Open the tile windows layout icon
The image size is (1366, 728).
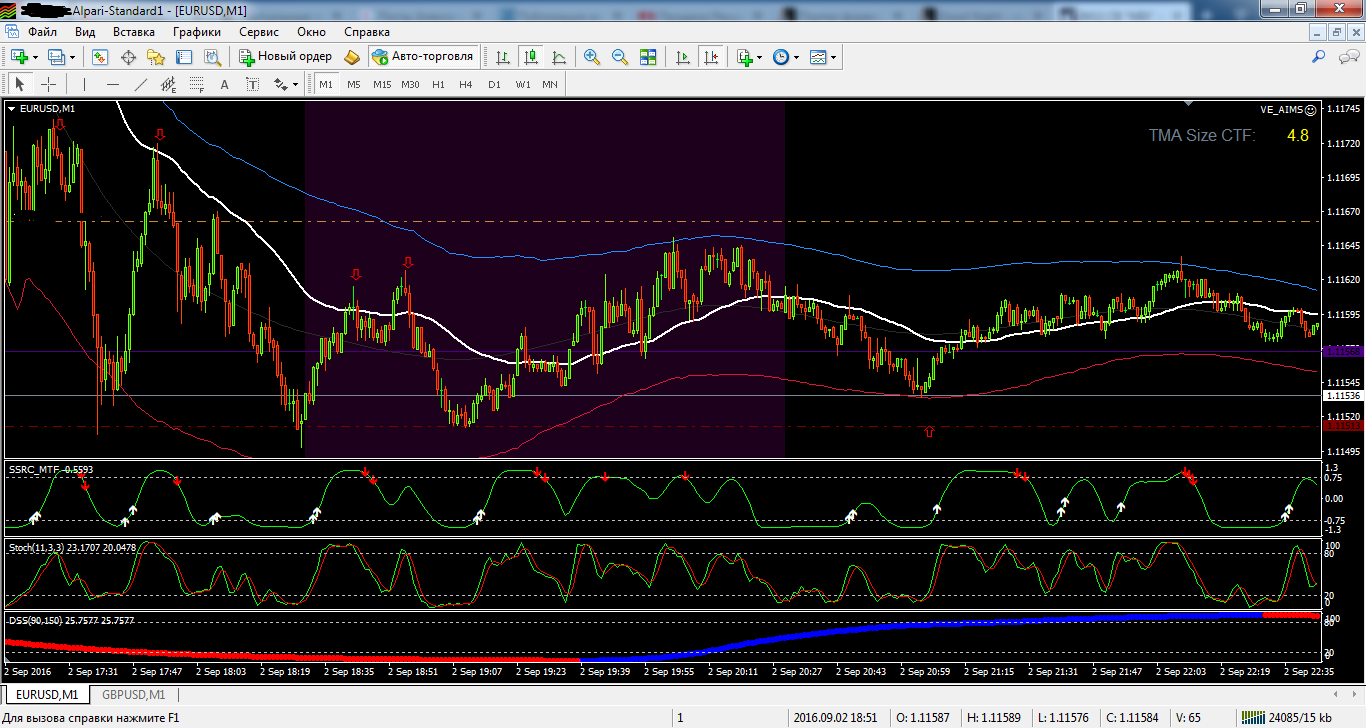click(648, 57)
